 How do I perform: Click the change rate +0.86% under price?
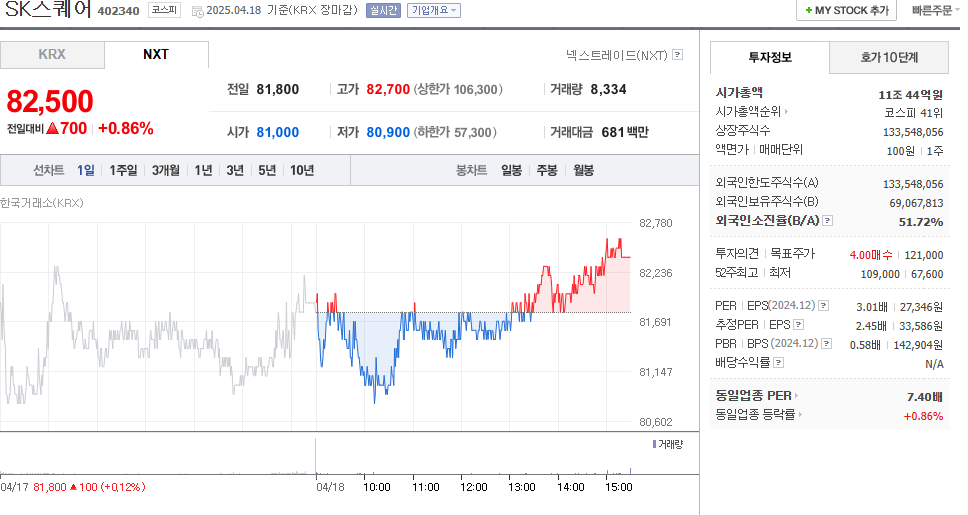point(125,128)
